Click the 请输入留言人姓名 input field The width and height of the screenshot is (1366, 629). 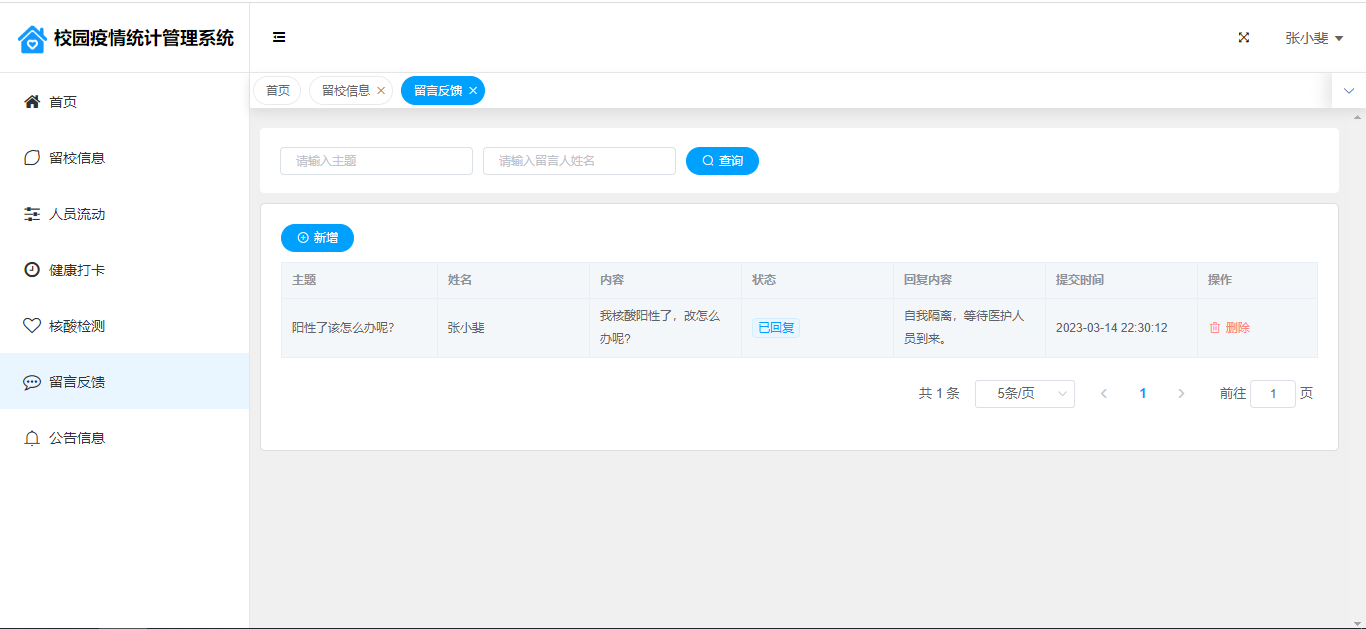point(579,161)
